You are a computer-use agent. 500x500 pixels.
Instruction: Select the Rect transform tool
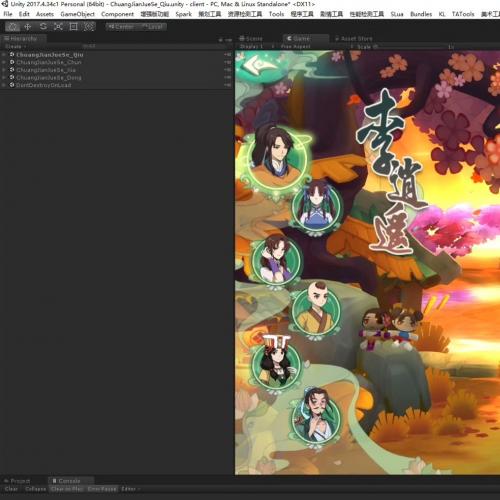(x=74, y=27)
